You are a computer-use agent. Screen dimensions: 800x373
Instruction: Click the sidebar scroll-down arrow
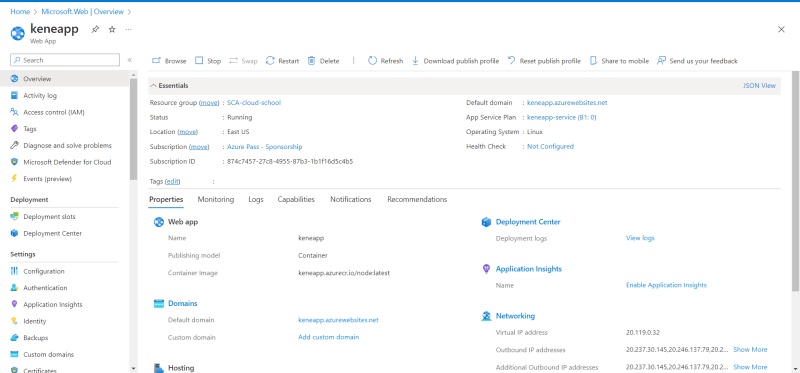[x=134, y=368]
